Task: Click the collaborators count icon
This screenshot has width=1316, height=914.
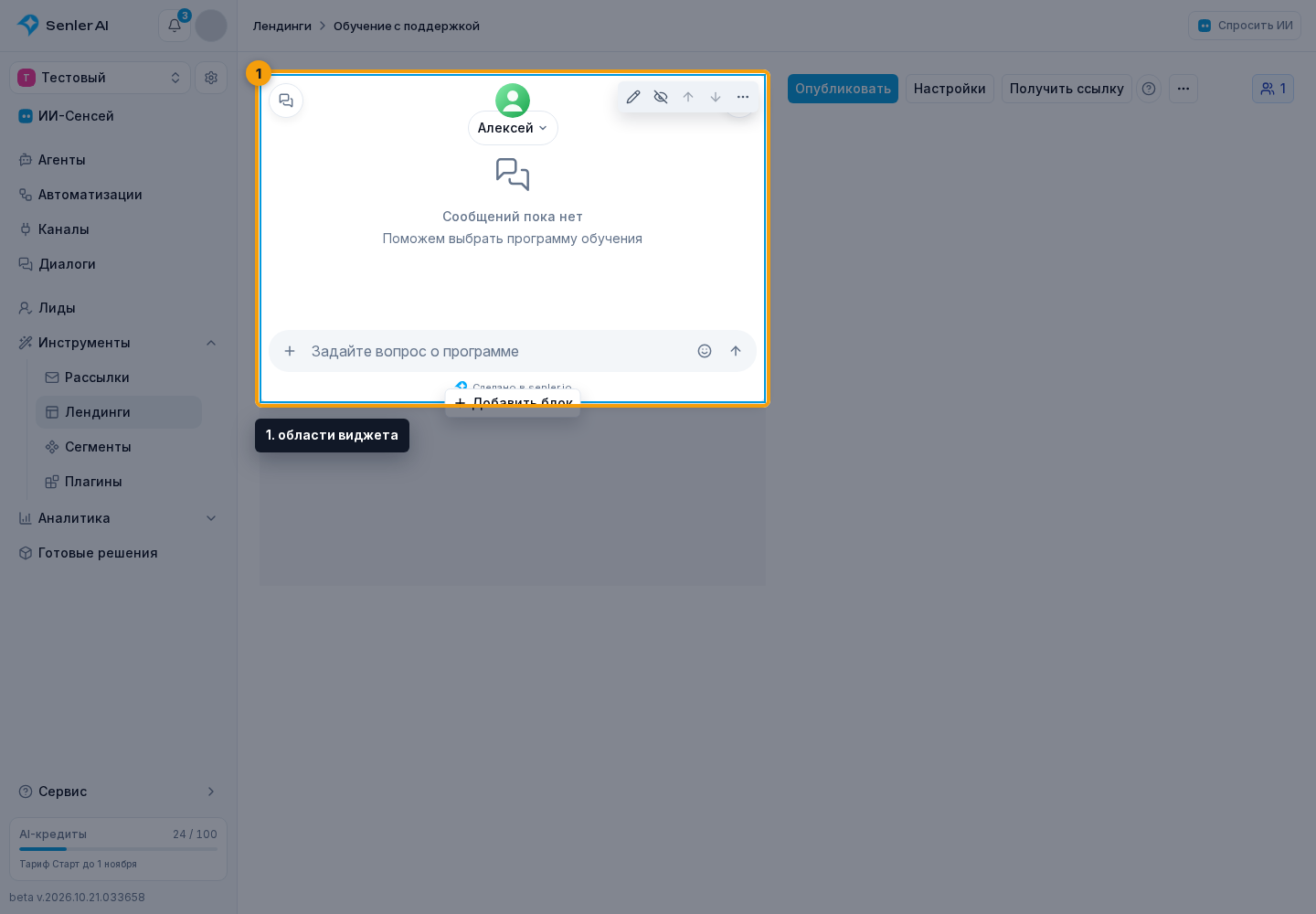Action: (1273, 89)
